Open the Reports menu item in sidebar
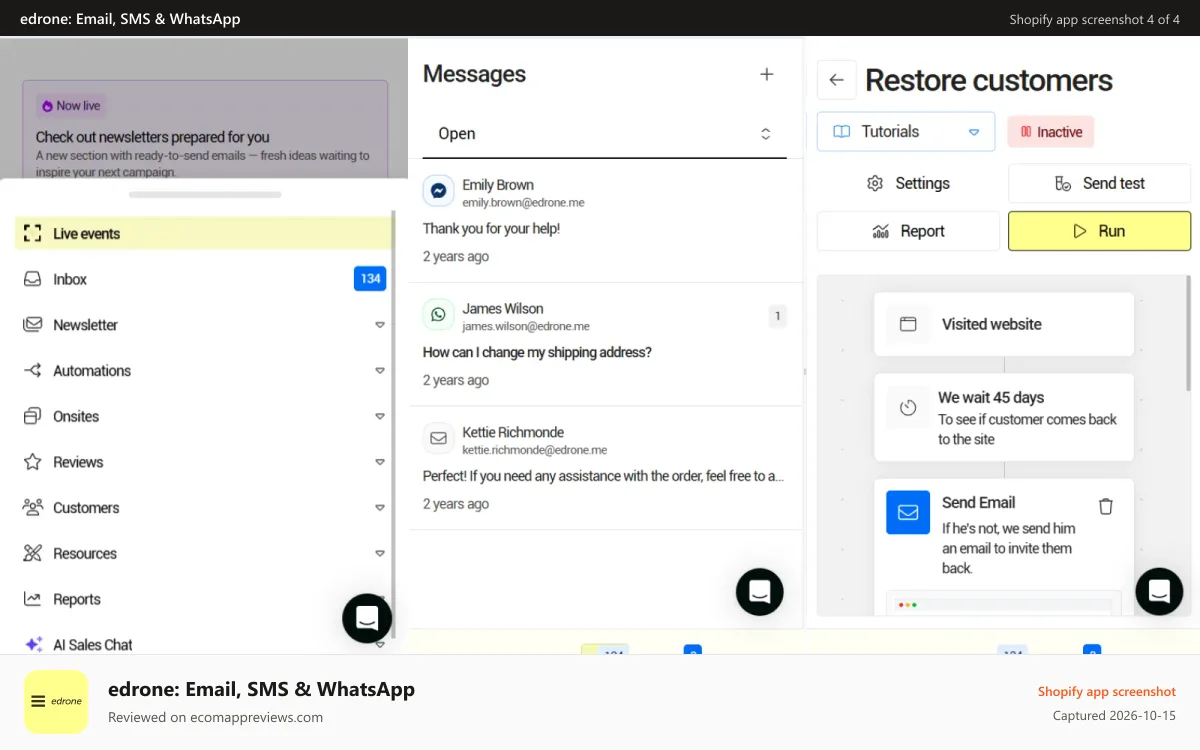The height and width of the screenshot is (750, 1200). point(77,599)
